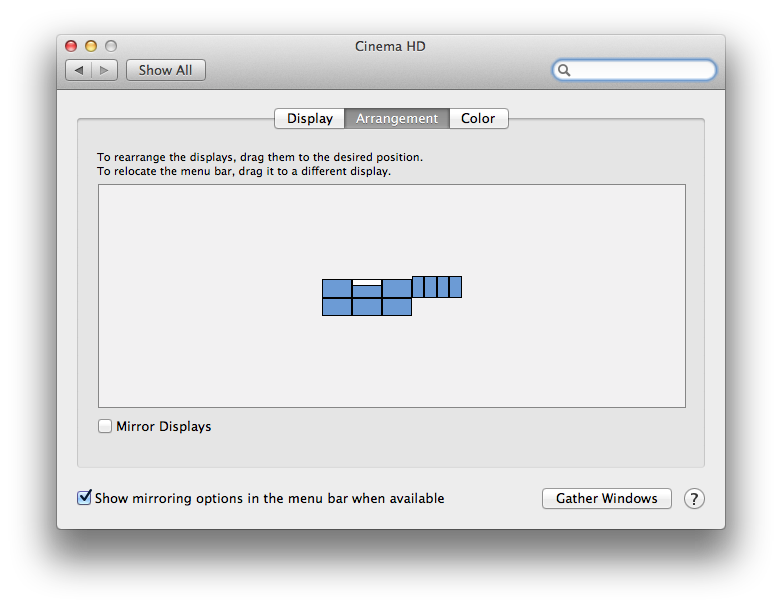The width and height of the screenshot is (782, 608).
Task: Select the leftmost narrow portrait display
Action: [418, 287]
